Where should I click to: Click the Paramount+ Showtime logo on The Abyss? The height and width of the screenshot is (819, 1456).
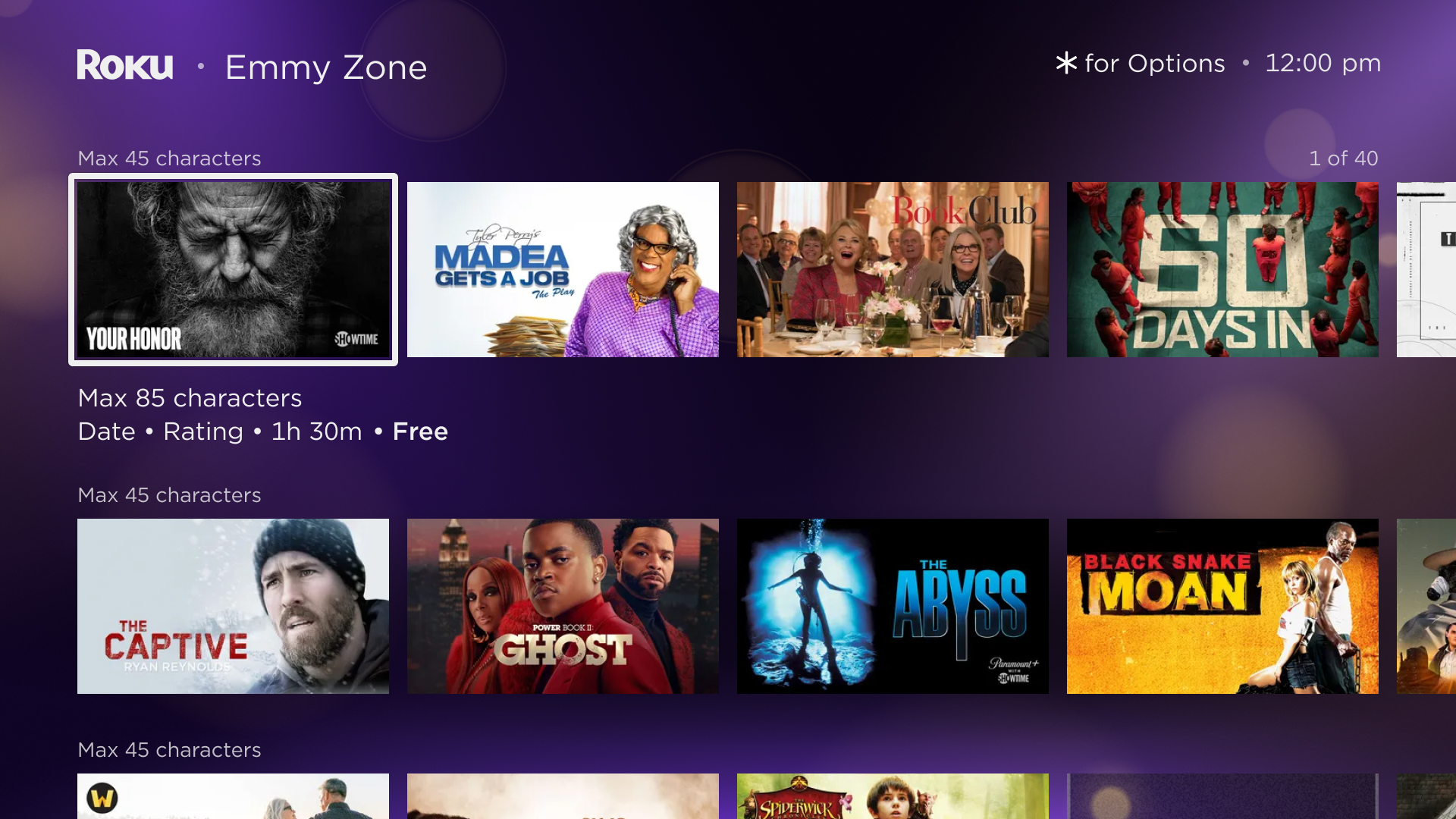click(1013, 670)
